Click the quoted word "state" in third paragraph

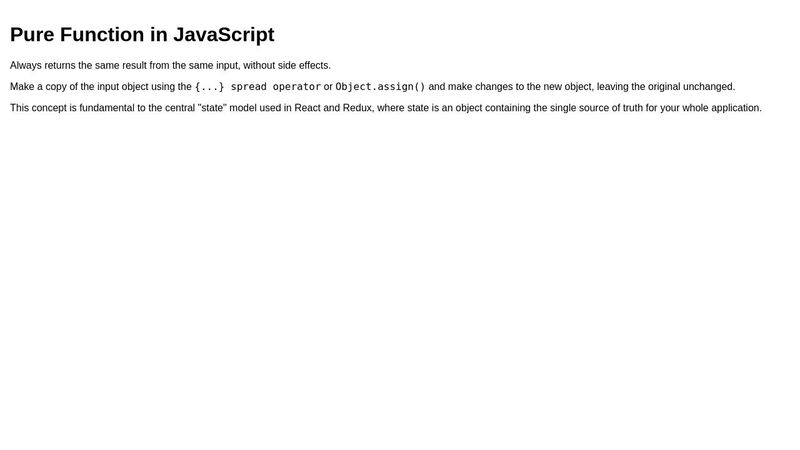pyautogui.click(x=212, y=108)
